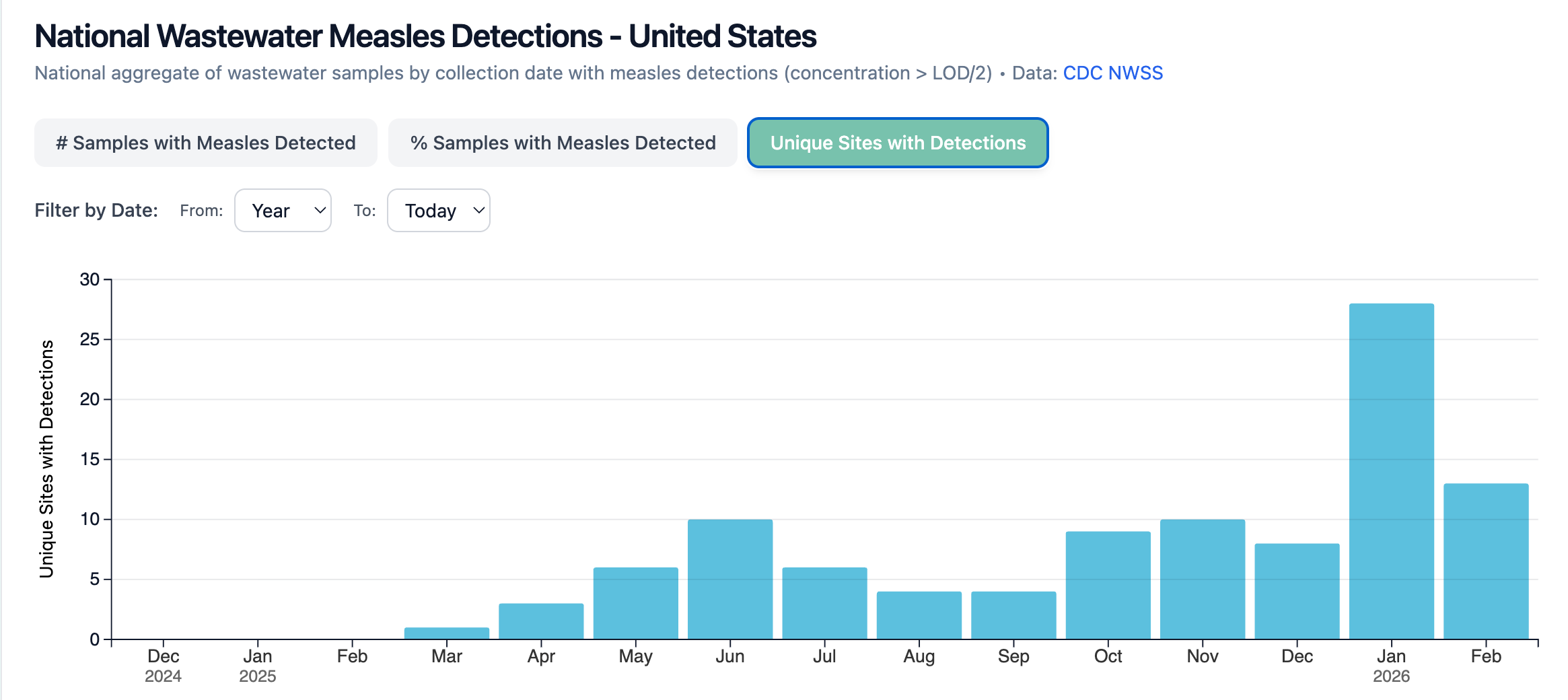
Task: Switch to '% Samples with Measles Detected' view
Action: click(x=562, y=143)
